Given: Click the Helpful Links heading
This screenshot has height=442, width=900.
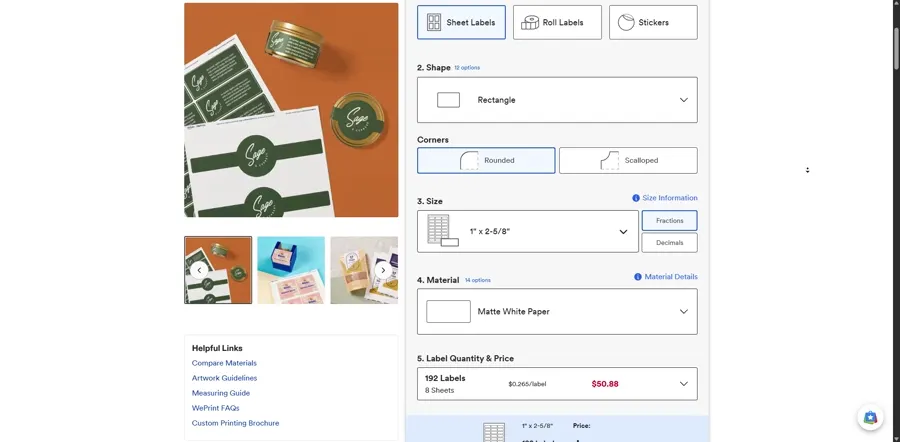Looking at the screenshot, I should click(217, 348).
